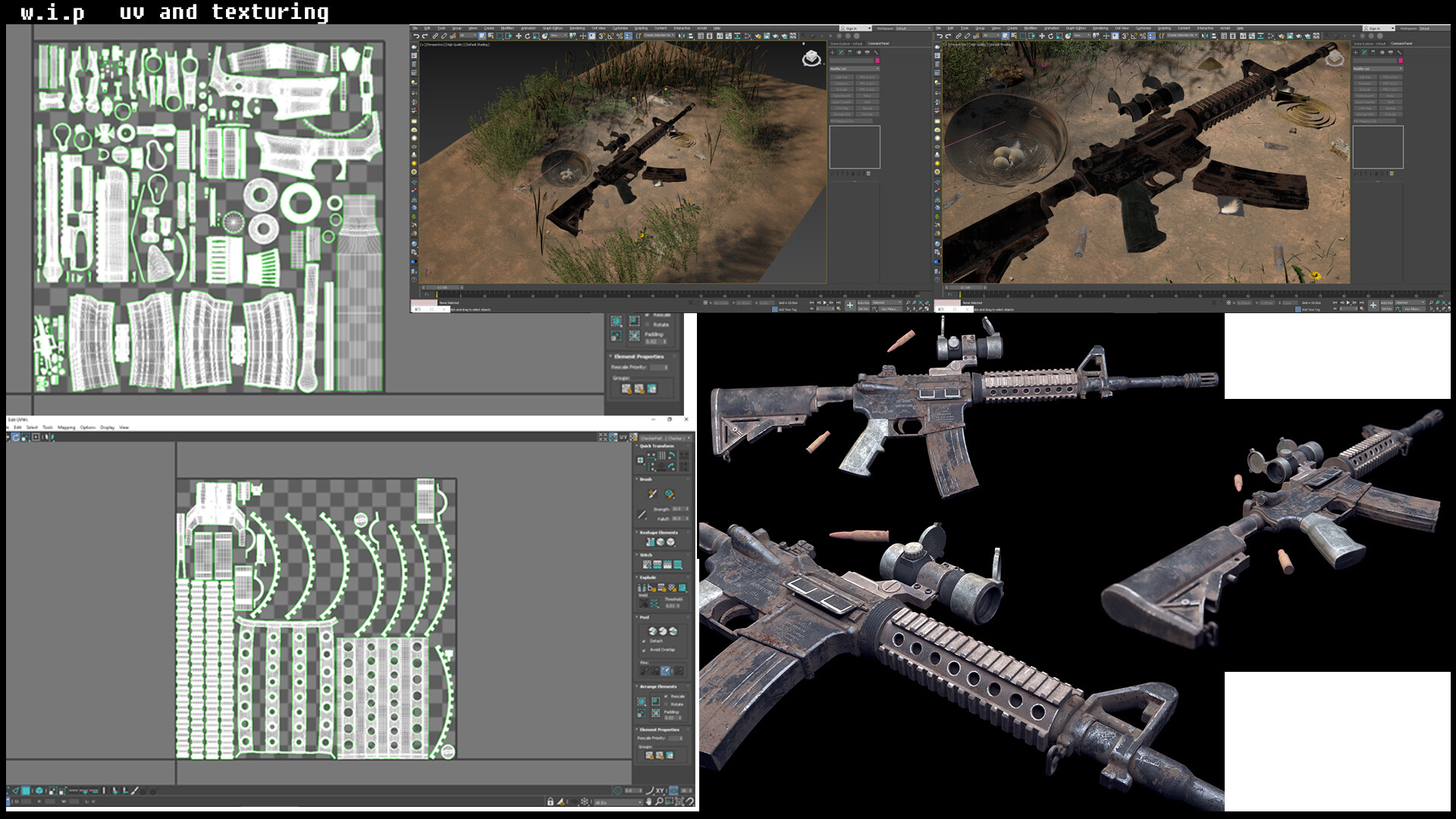
Task: Uncheck the Detach option in the Peel rollout
Action: (643, 639)
